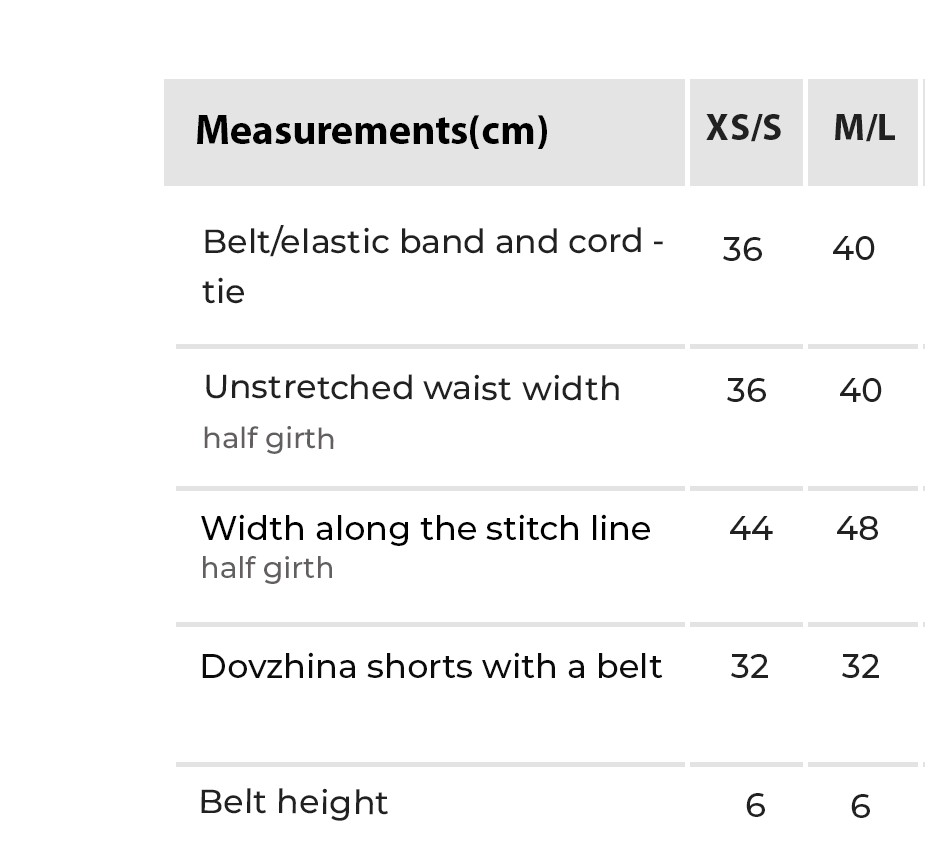The image size is (925, 846).
Task: Click M/L value 32 for Dovzhina shorts
Action: point(860,667)
